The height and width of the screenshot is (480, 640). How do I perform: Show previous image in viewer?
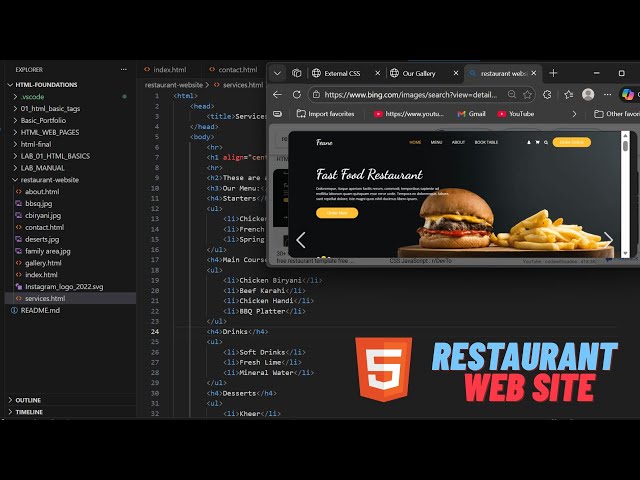(x=301, y=240)
